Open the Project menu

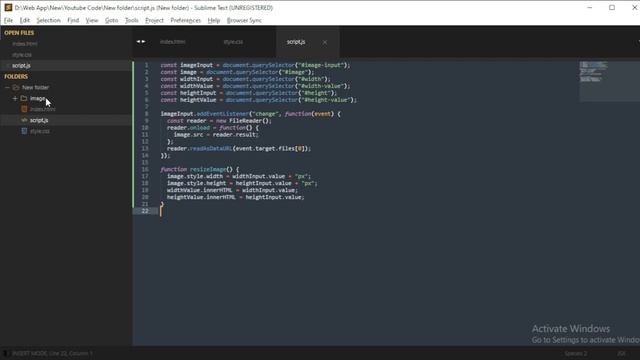[x=154, y=20]
